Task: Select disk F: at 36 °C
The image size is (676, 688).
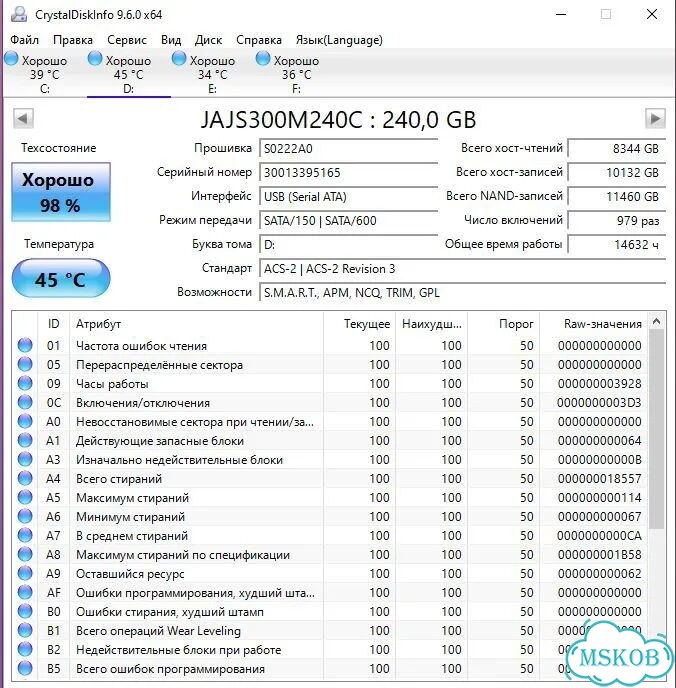Action: click(297, 73)
